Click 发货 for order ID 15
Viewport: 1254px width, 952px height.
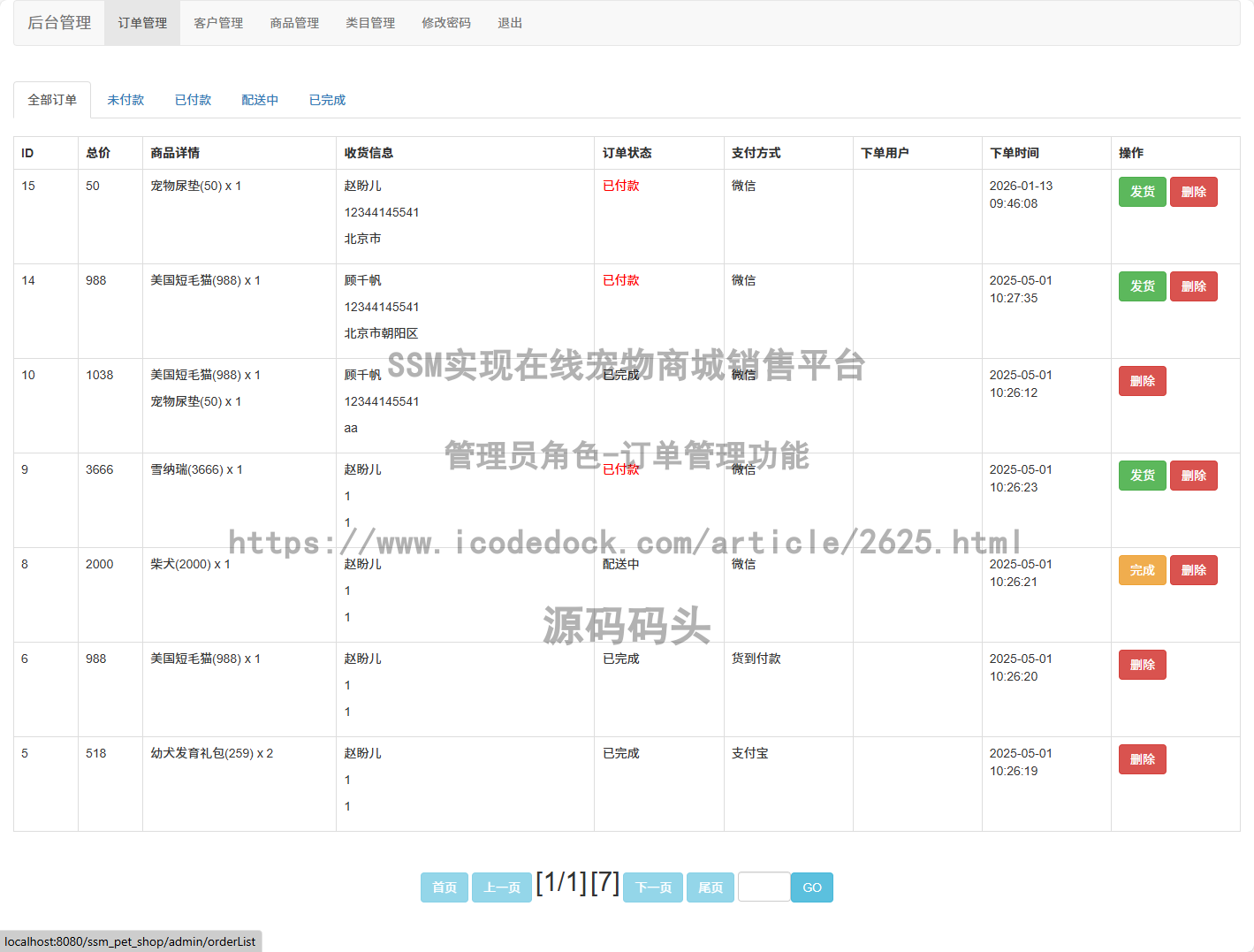click(x=1142, y=192)
